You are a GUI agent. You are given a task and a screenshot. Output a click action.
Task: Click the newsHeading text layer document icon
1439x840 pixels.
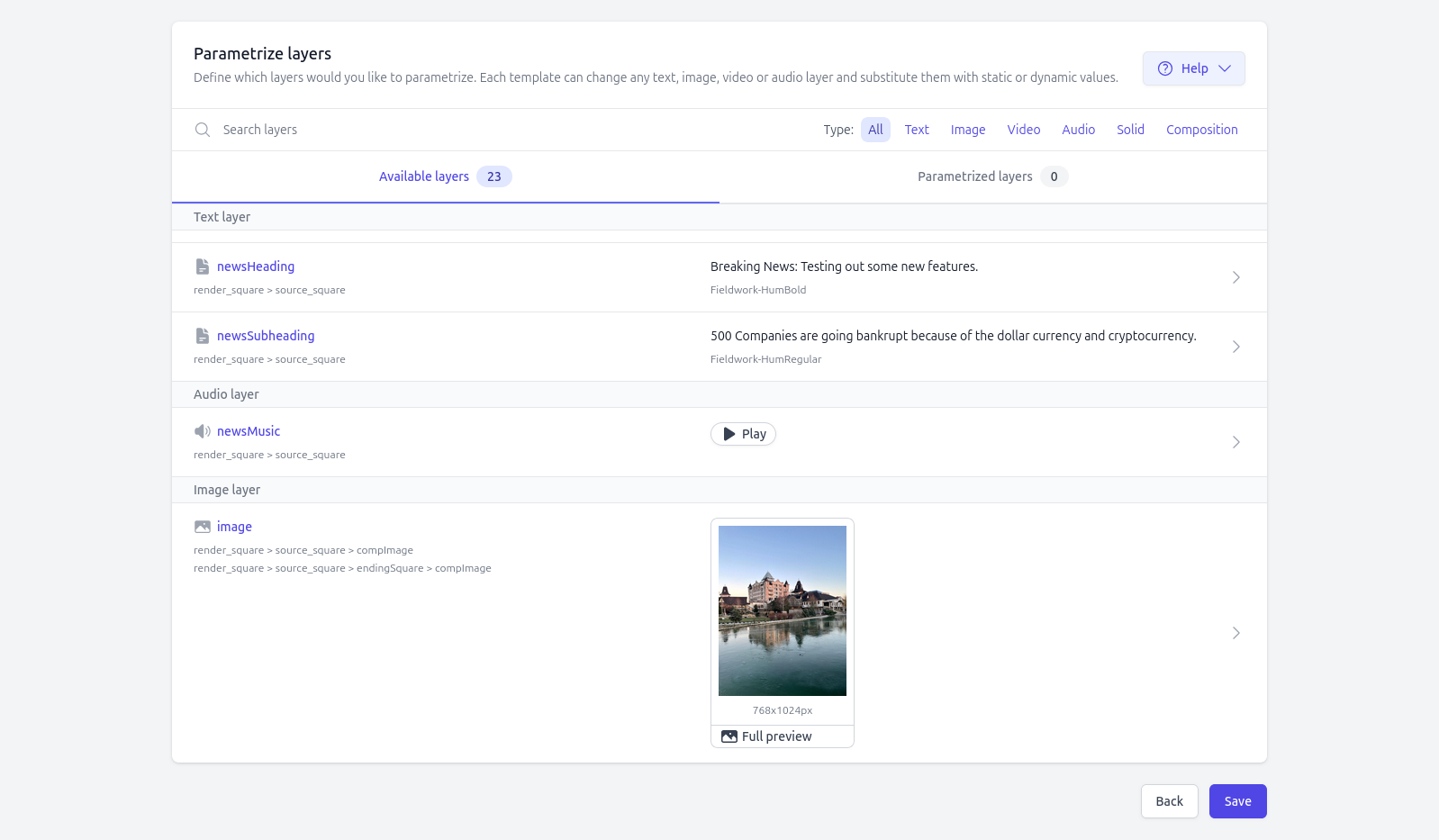[x=203, y=266]
